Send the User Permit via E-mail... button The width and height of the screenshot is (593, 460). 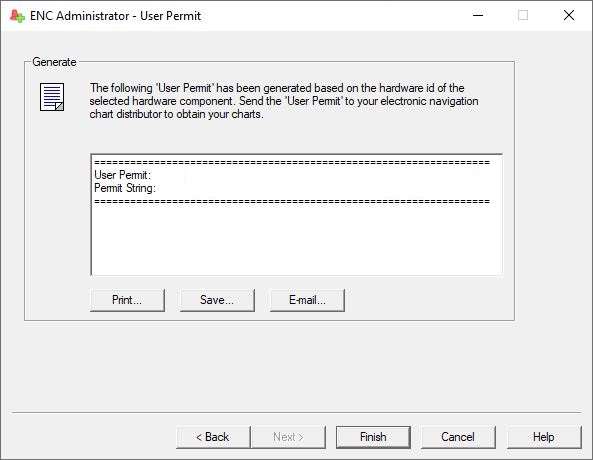(307, 300)
